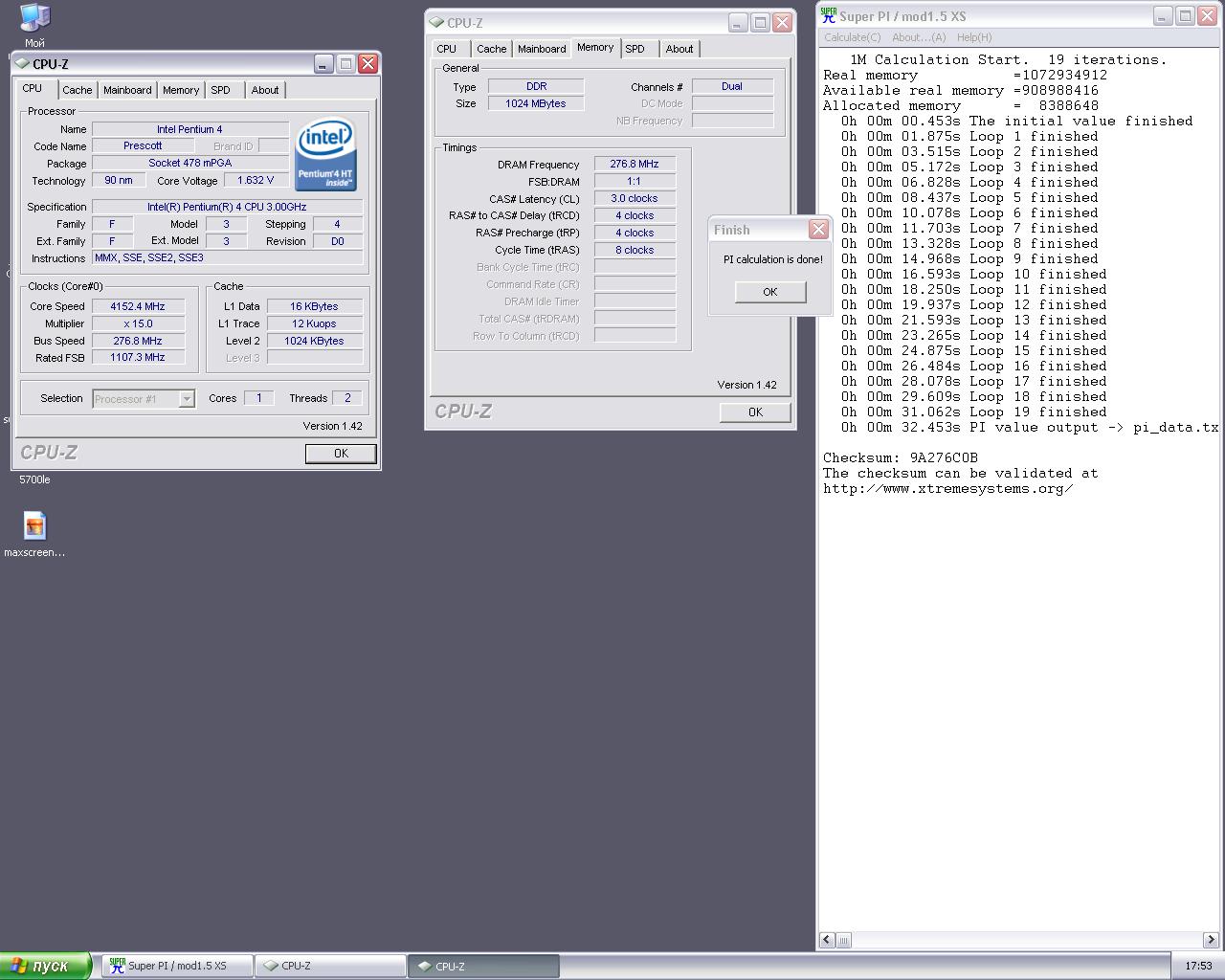Image resolution: width=1225 pixels, height=980 pixels.
Task: Click the Super PI horizontal scrollbar thumb
Action: pos(843,940)
